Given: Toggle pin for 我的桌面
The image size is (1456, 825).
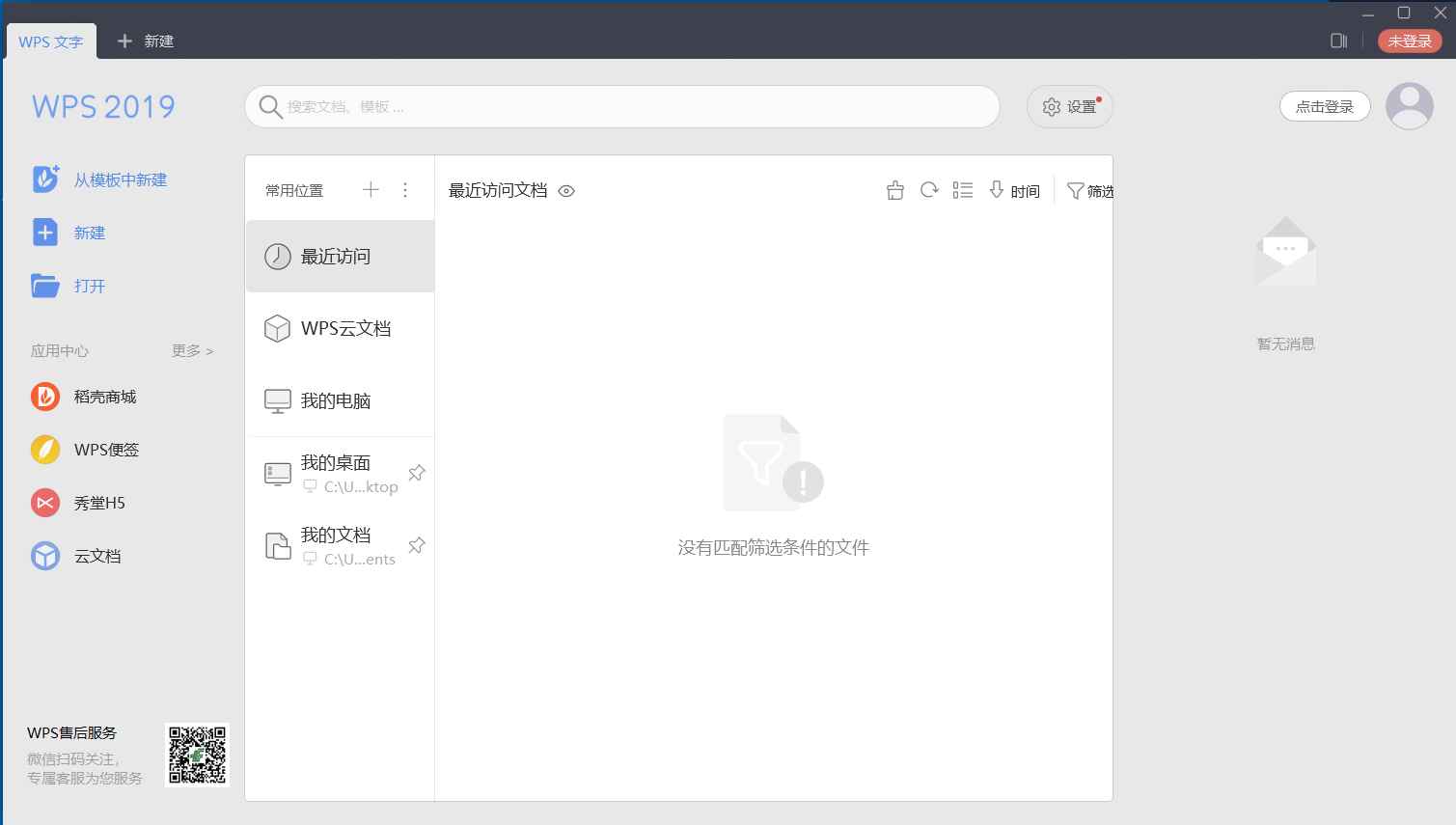Looking at the screenshot, I should click(x=417, y=473).
